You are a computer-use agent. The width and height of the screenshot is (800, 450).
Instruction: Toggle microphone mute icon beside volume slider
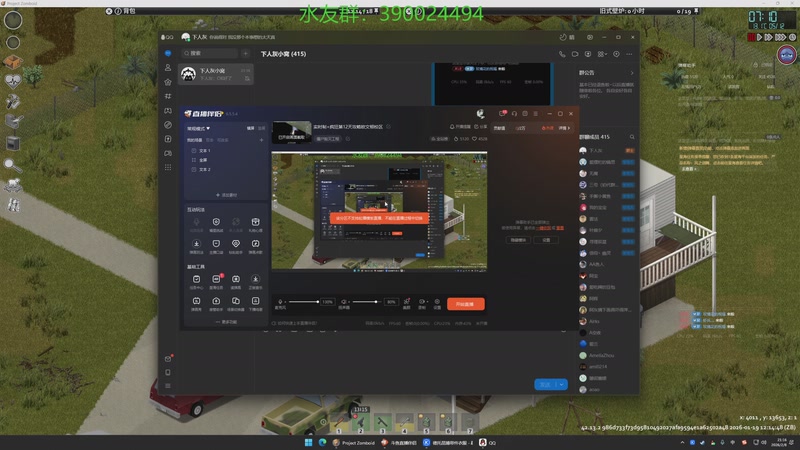pyautogui.click(x=280, y=302)
